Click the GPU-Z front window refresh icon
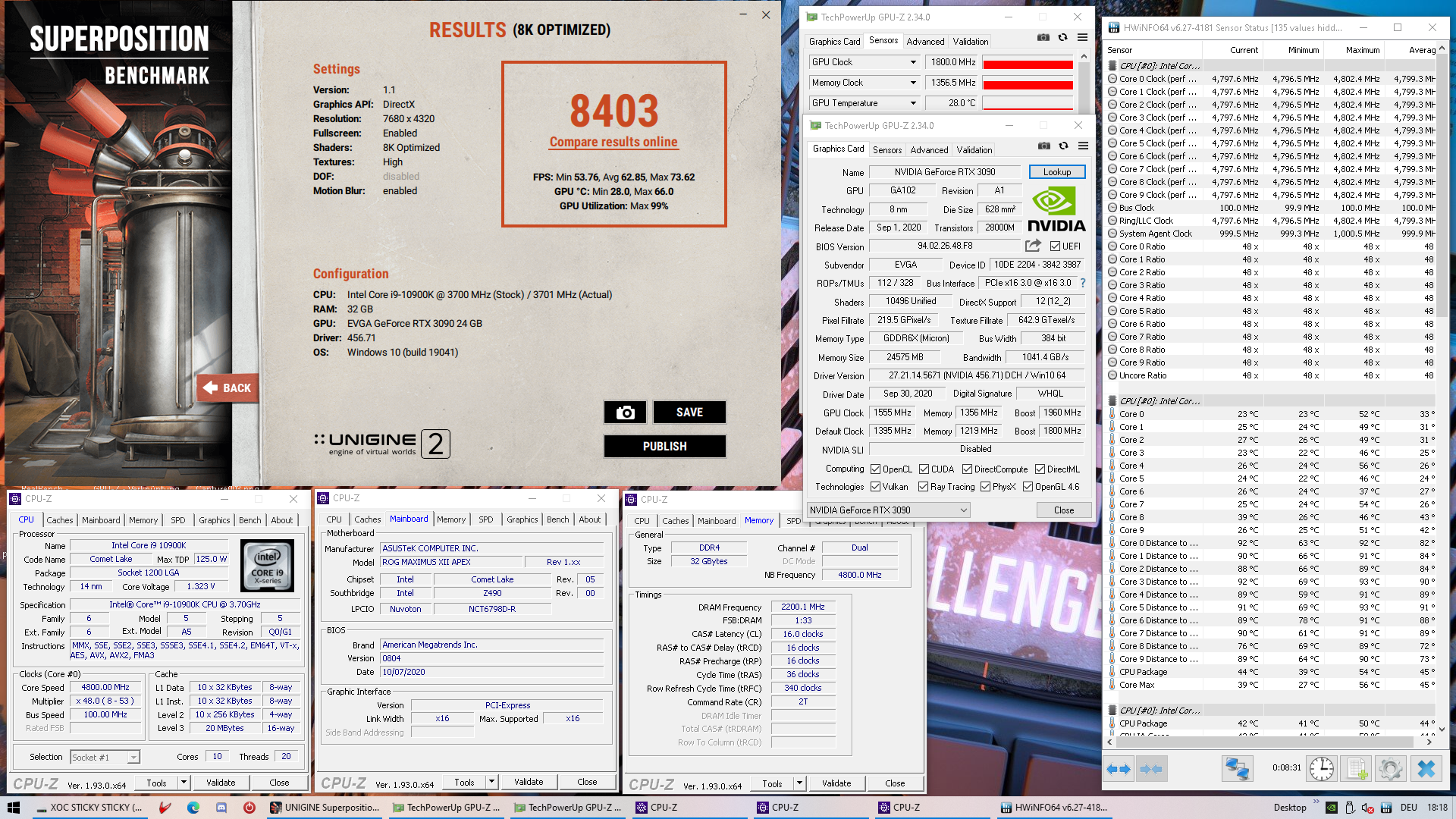The width and height of the screenshot is (1456, 819). point(1064,146)
